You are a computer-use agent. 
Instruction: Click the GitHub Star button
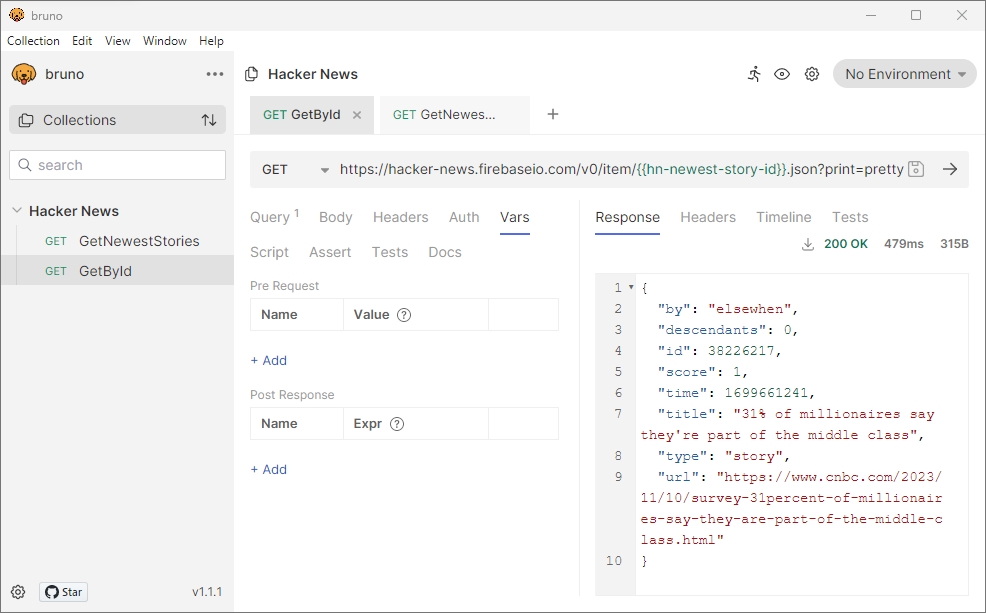coord(64,592)
